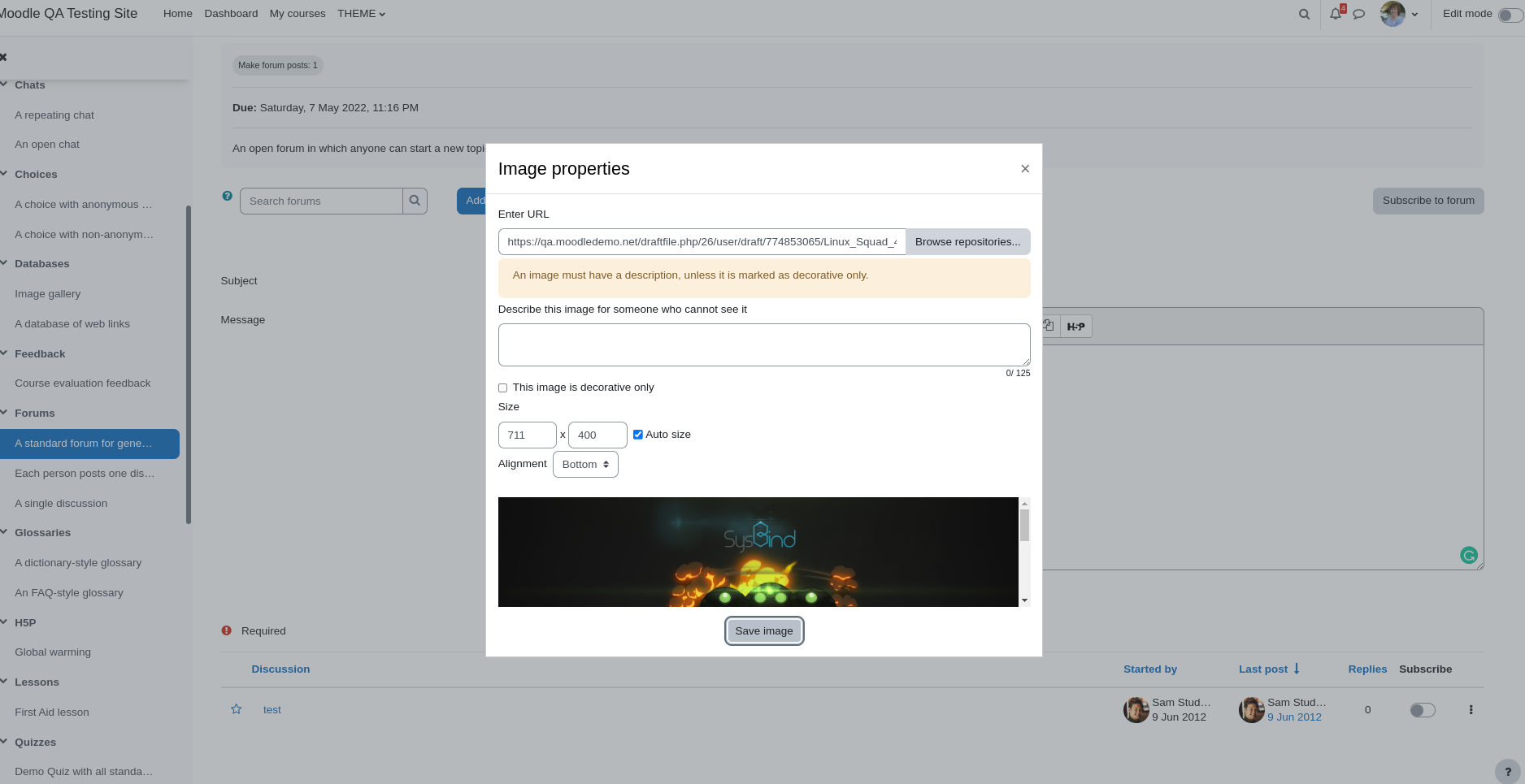Open the Alignment dropdown set to Bottom
This screenshot has height=784, width=1525.
click(585, 464)
